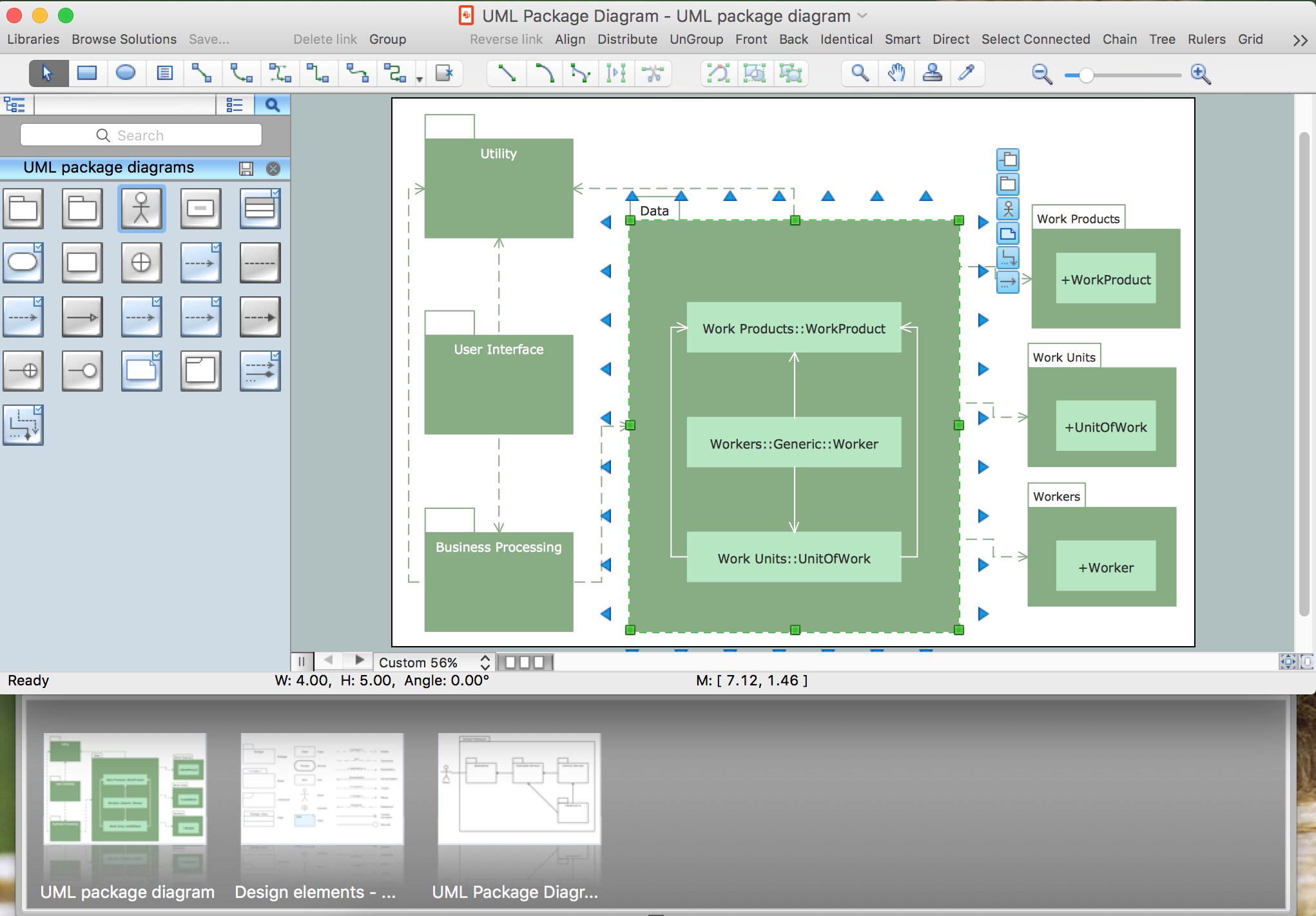Pick the circled-plus containment shape

point(142,263)
